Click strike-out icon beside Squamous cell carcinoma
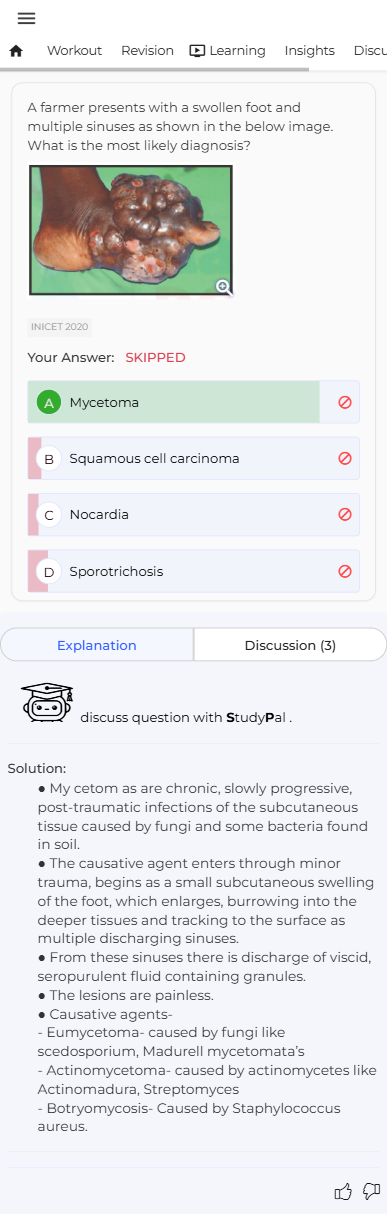This screenshot has width=387, height=1214. click(x=345, y=458)
